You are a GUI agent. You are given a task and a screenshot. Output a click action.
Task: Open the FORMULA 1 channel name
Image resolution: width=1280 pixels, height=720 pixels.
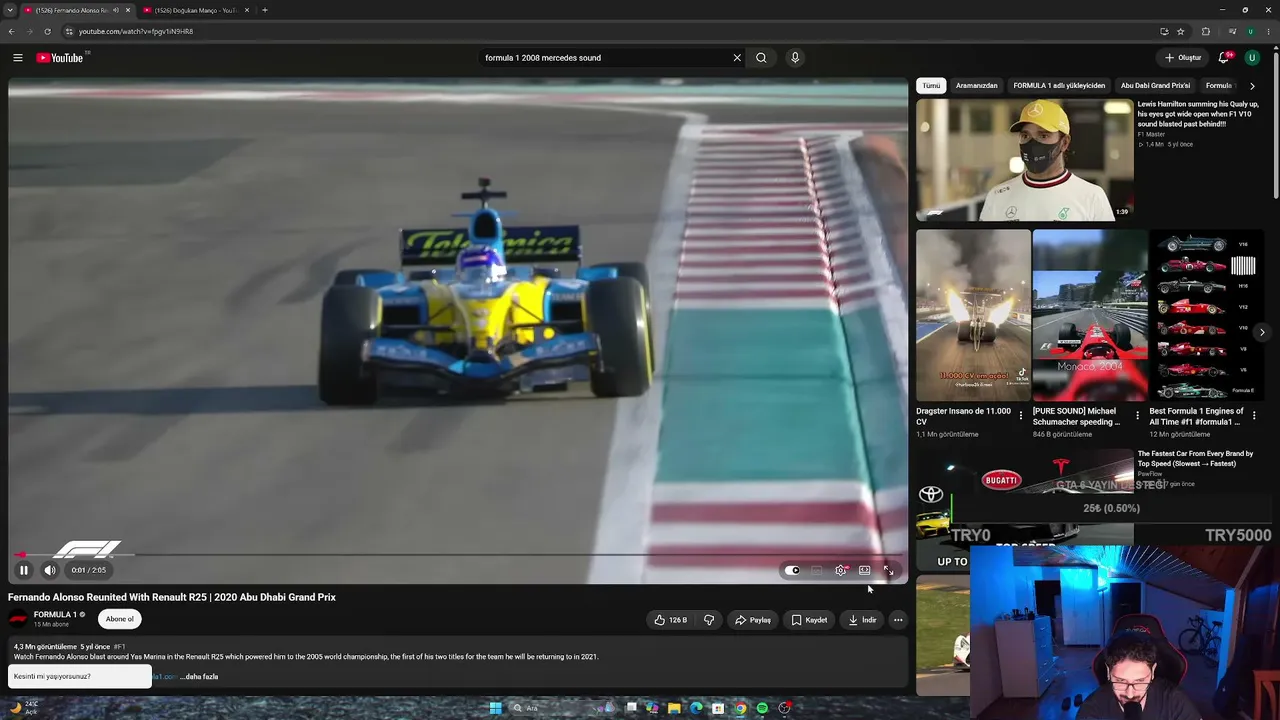pos(55,615)
